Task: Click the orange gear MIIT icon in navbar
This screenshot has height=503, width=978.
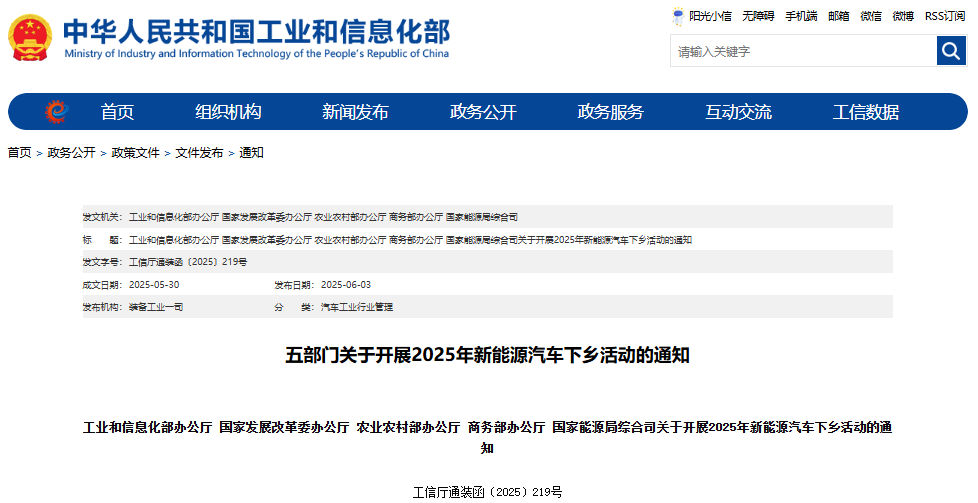Action: point(56,112)
